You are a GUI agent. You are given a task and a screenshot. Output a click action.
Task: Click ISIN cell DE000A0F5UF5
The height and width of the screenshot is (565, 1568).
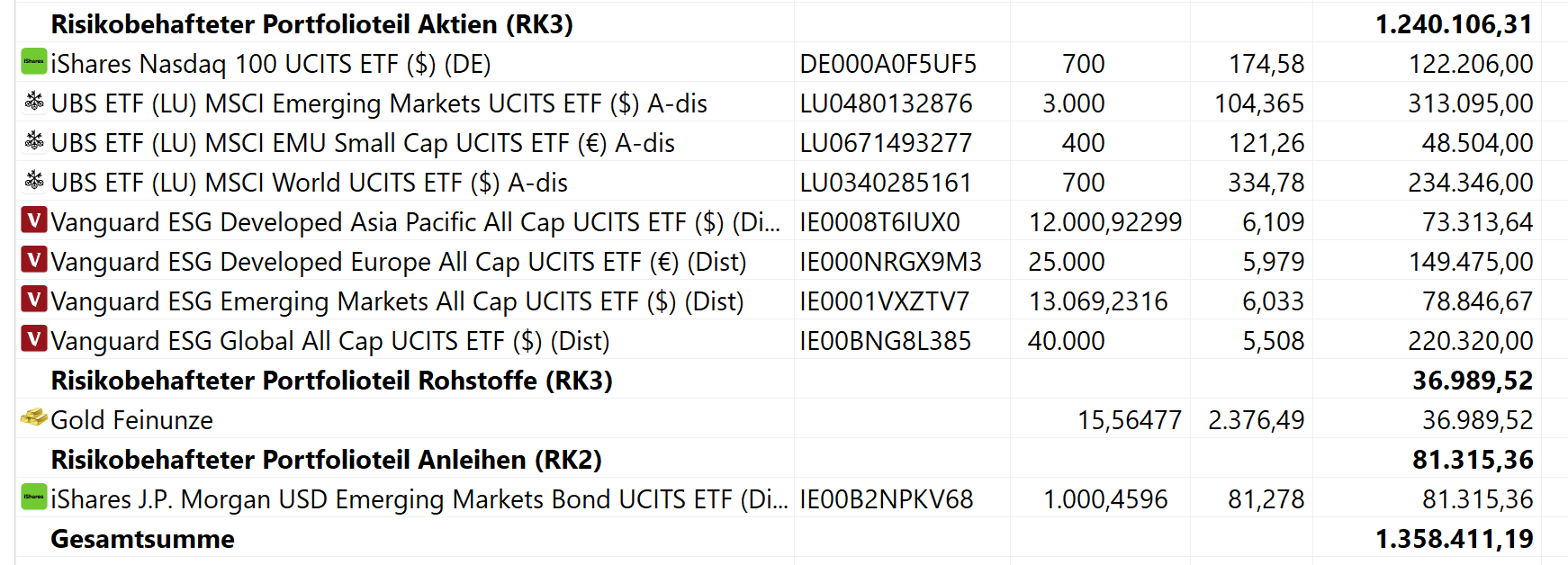tap(888, 64)
